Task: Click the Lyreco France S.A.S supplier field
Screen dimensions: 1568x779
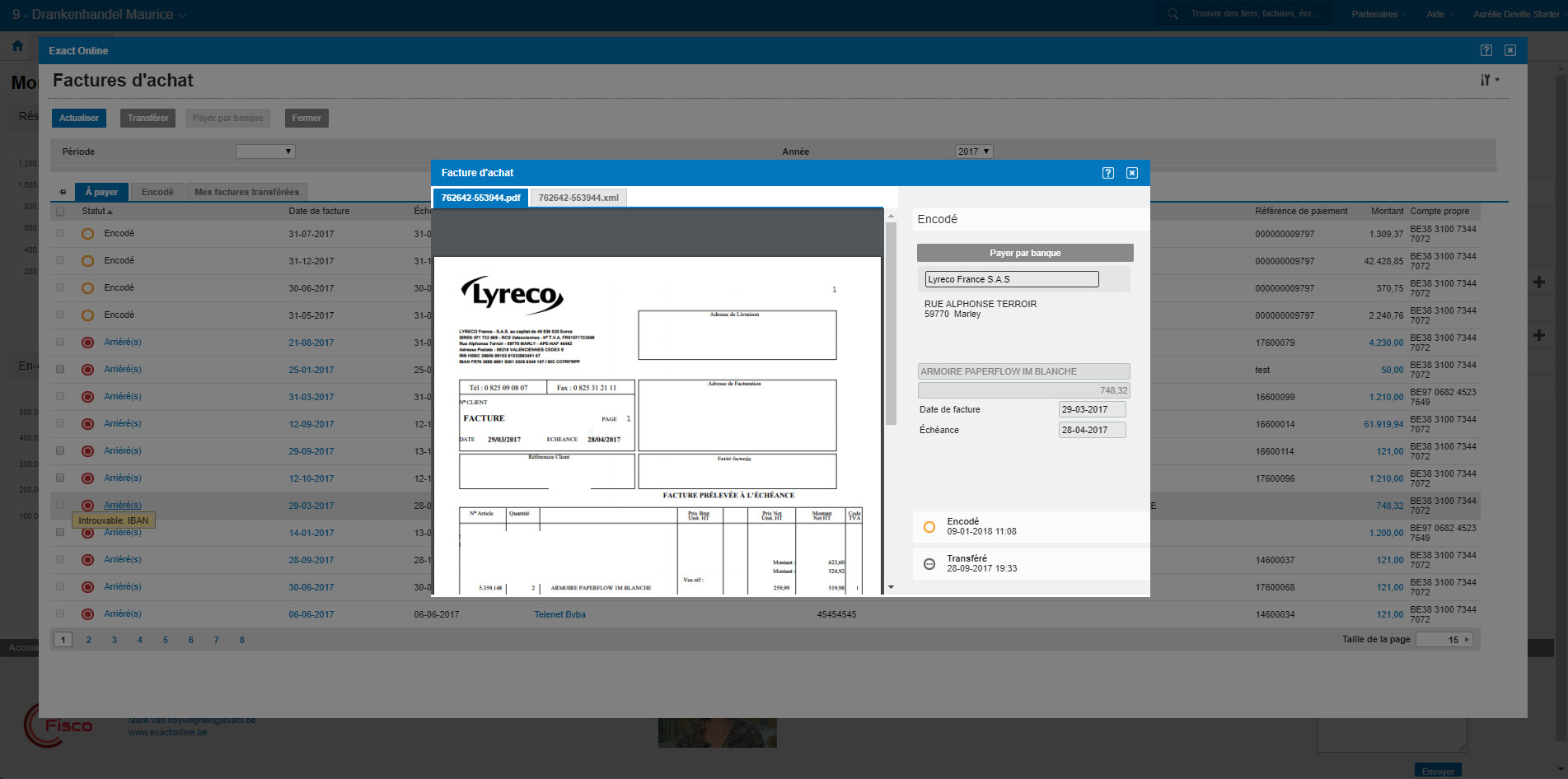Action: click(x=1012, y=279)
